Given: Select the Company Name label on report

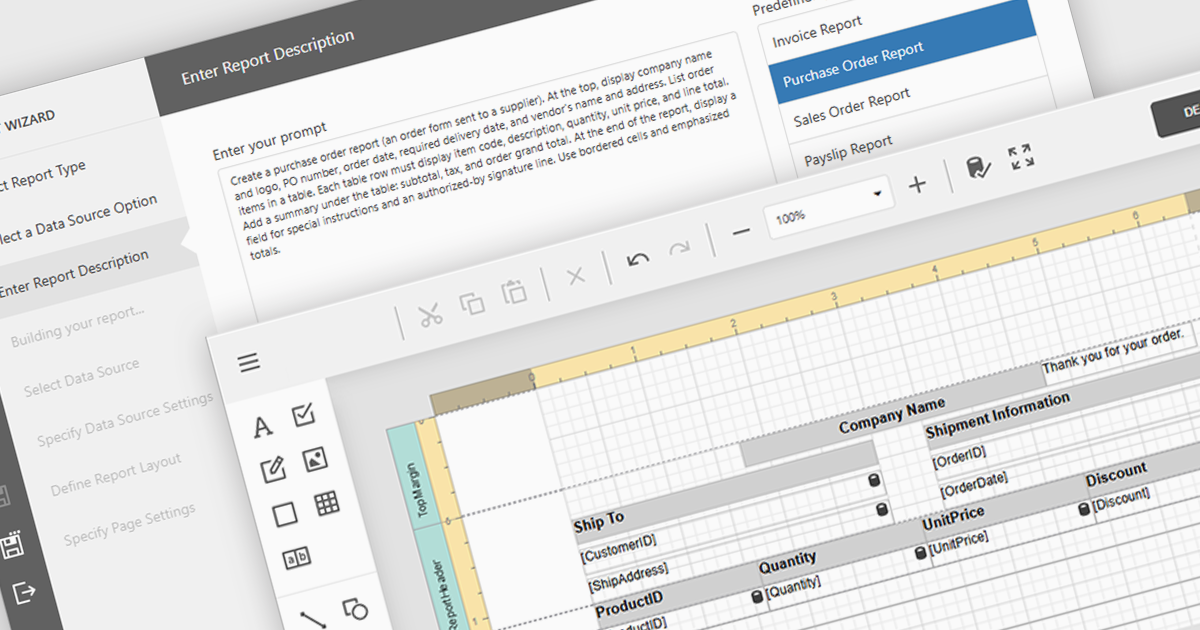Looking at the screenshot, I should pyautogui.click(x=891, y=416).
